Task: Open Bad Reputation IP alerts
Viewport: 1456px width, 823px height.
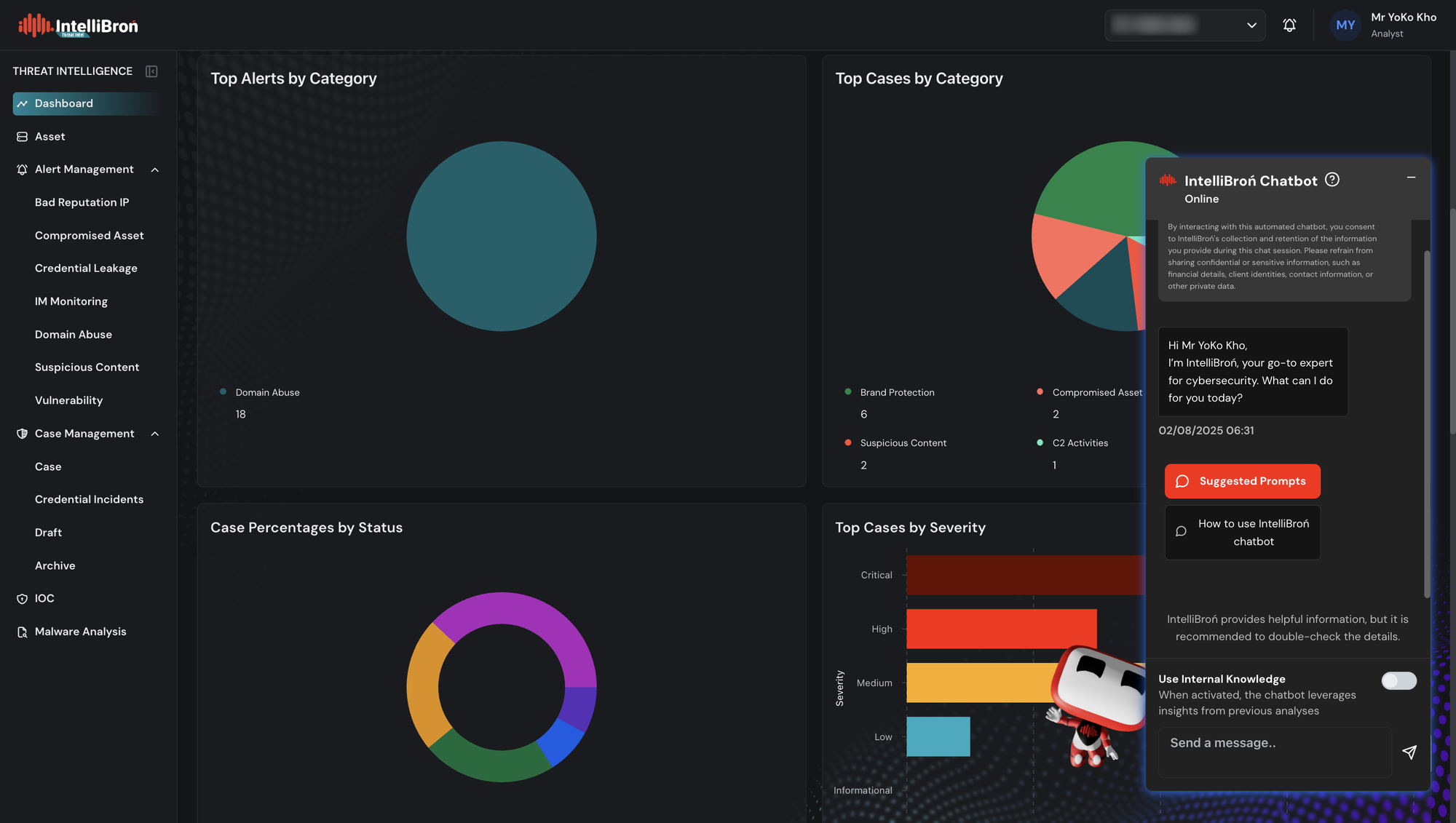Action: (82, 202)
